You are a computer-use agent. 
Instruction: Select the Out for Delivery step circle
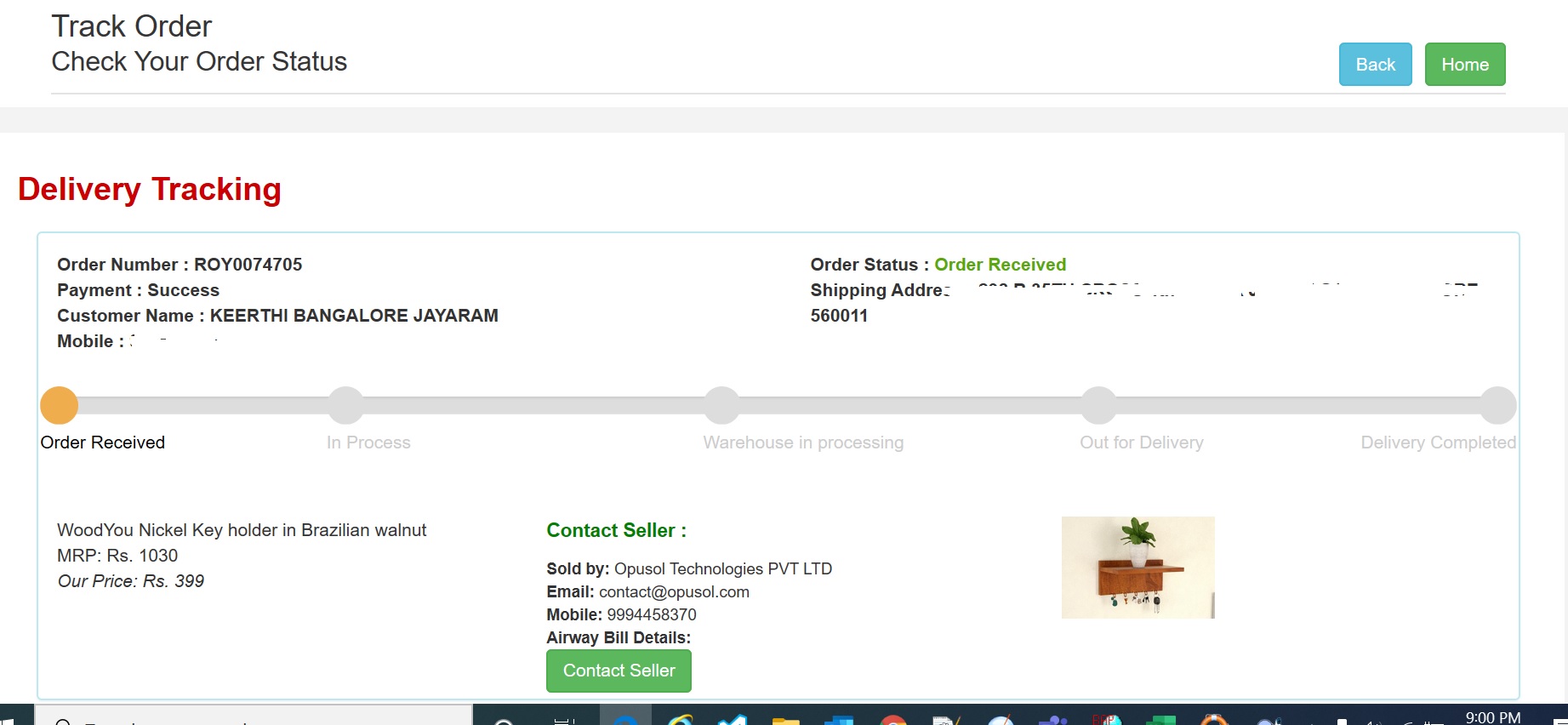point(1098,405)
